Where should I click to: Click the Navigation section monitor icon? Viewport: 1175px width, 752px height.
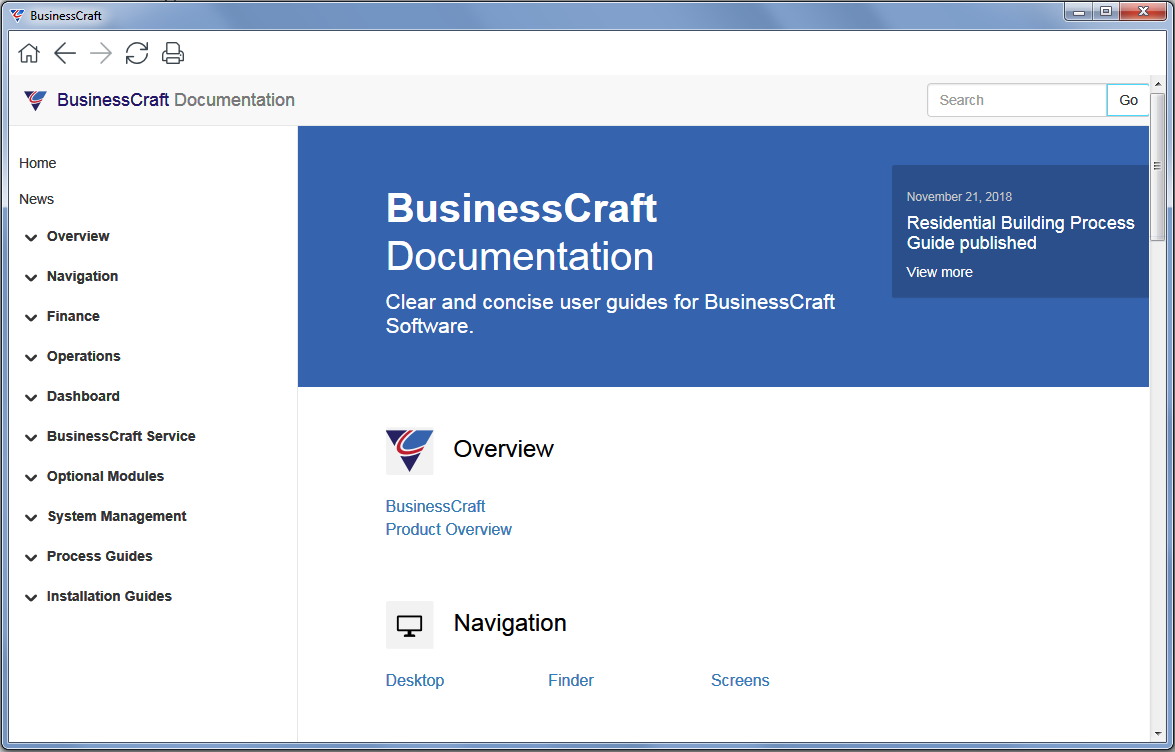point(409,625)
